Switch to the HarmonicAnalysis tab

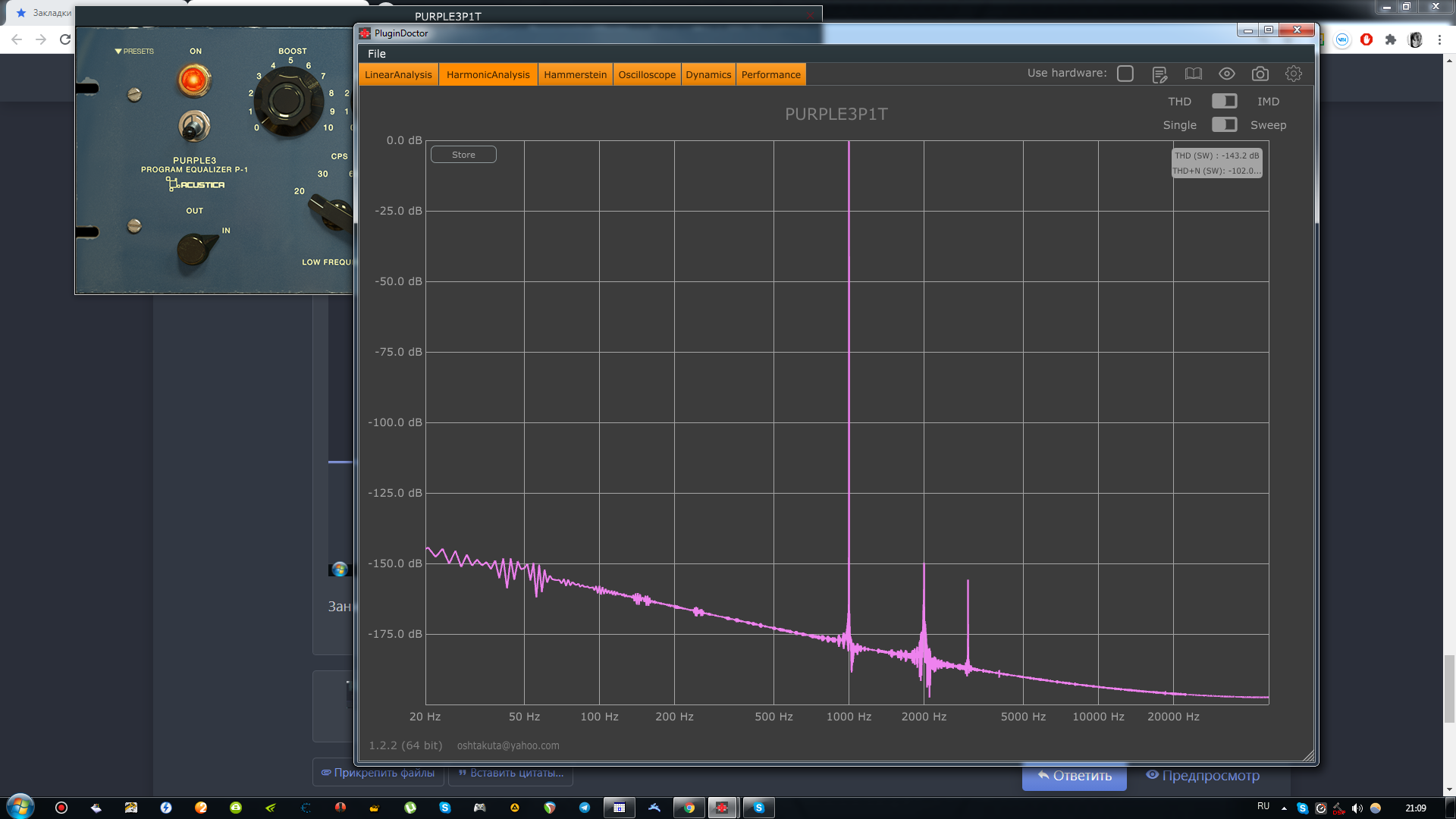pyautogui.click(x=488, y=74)
